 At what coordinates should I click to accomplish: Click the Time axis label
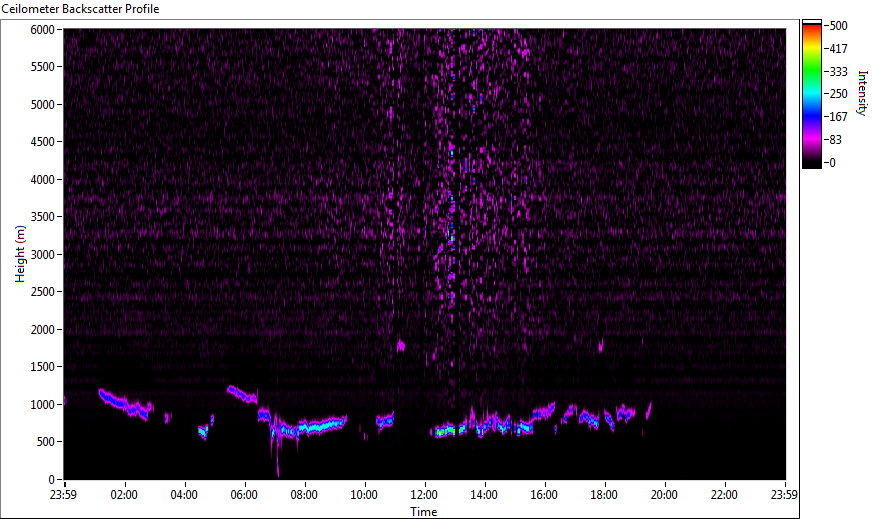424,512
